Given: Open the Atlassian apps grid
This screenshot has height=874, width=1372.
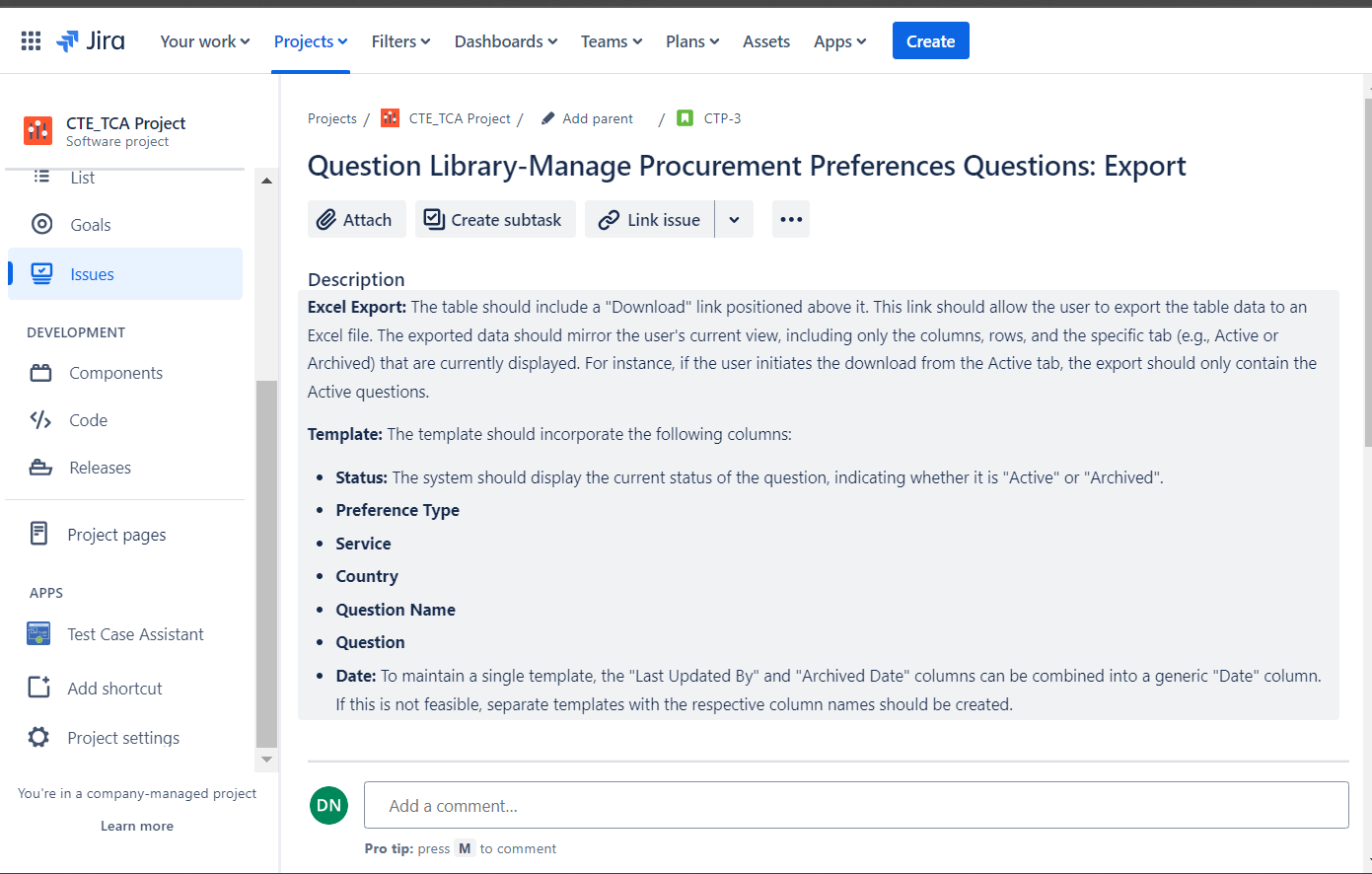Looking at the screenshot, I should (31, 39).
